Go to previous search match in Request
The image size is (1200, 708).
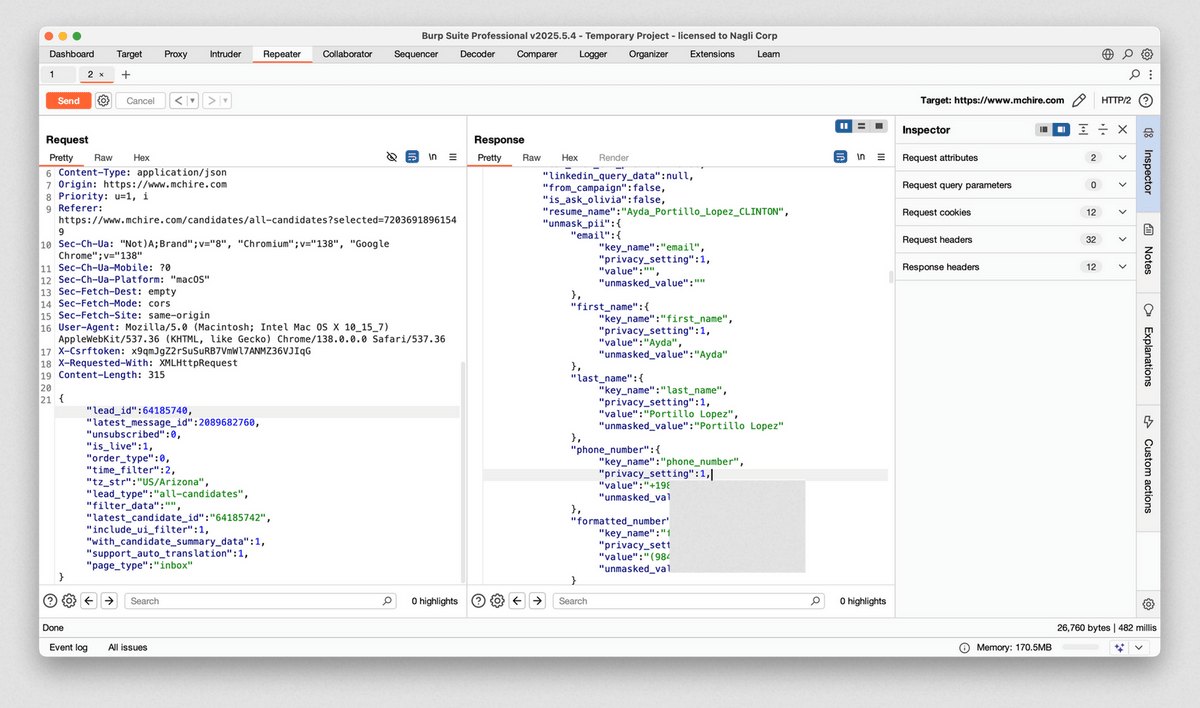click(x=89, y=601)
